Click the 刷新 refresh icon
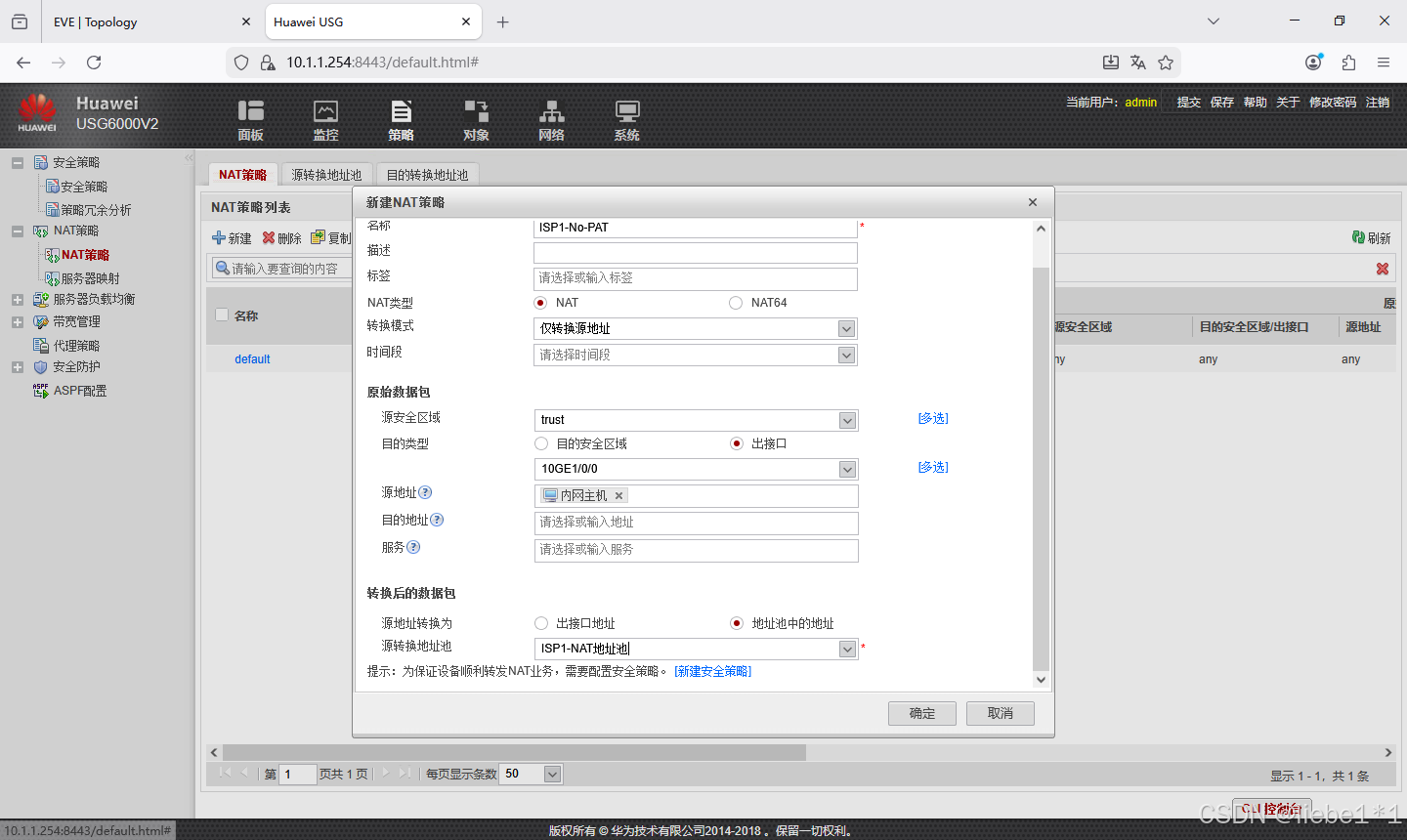The image size is (1407, 840). click(x=1358, y=237)
